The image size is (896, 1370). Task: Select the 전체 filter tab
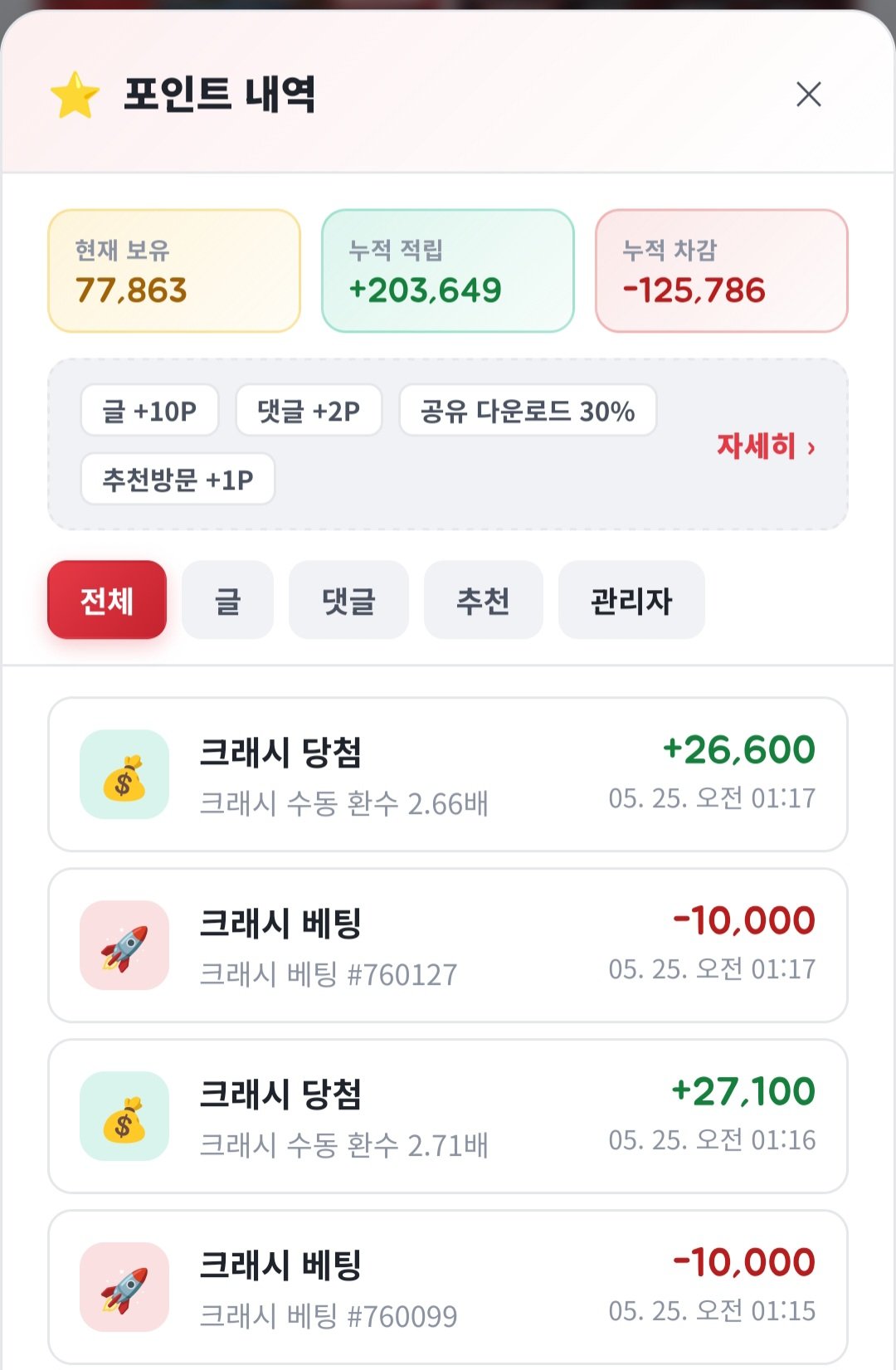click(107, 600)
